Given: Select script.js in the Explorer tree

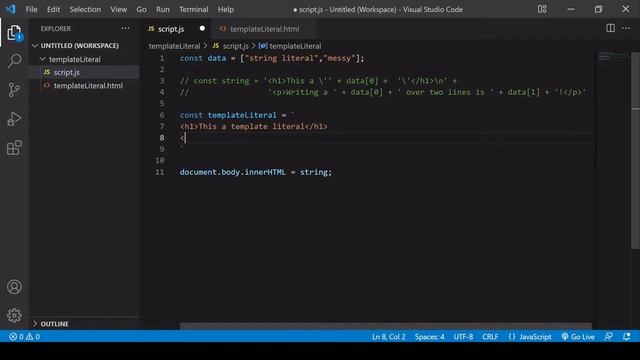Looking at the screenshot, I should point(67,72).
